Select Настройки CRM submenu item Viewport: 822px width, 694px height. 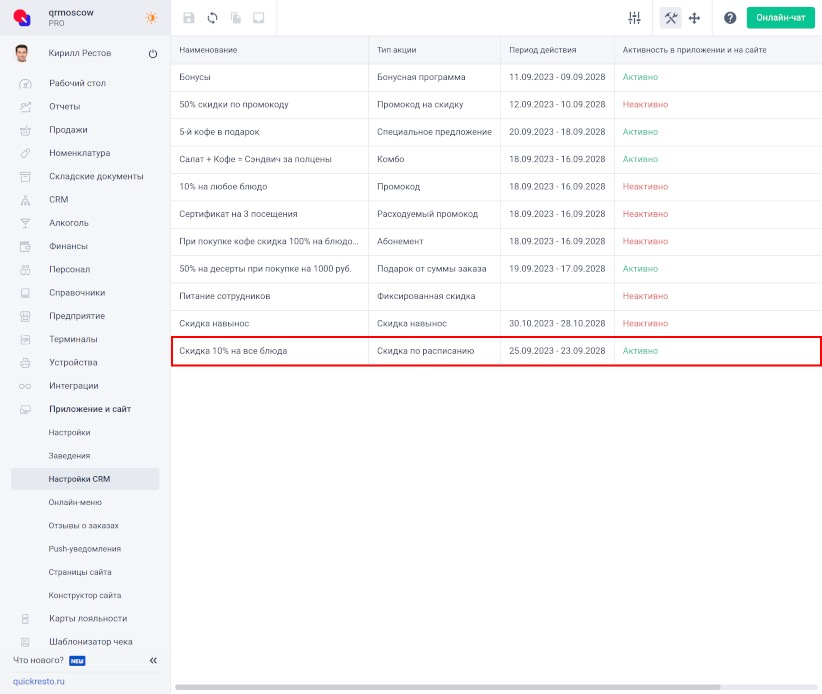point(85,479)
